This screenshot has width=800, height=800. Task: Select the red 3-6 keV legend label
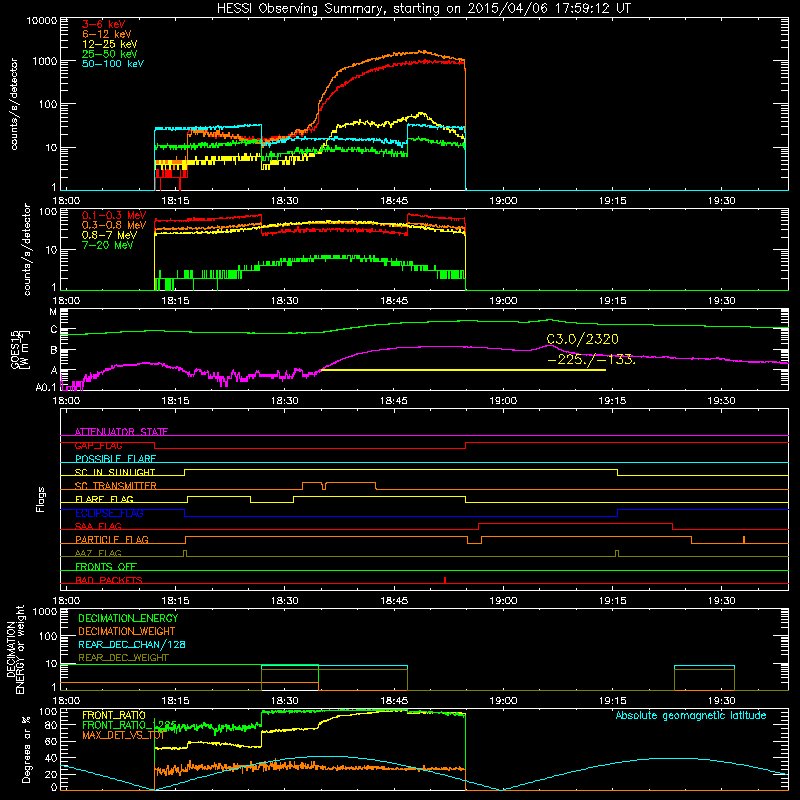[103, 24]
